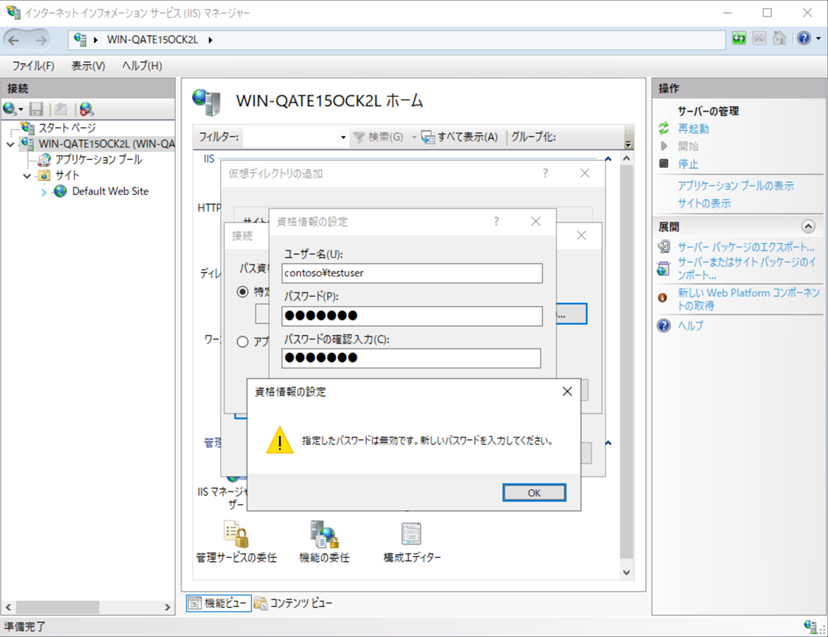This screenshot has height=637, width=828.
Task: Collapse the 展開 section in actions pane
Action: pos(808,227)
